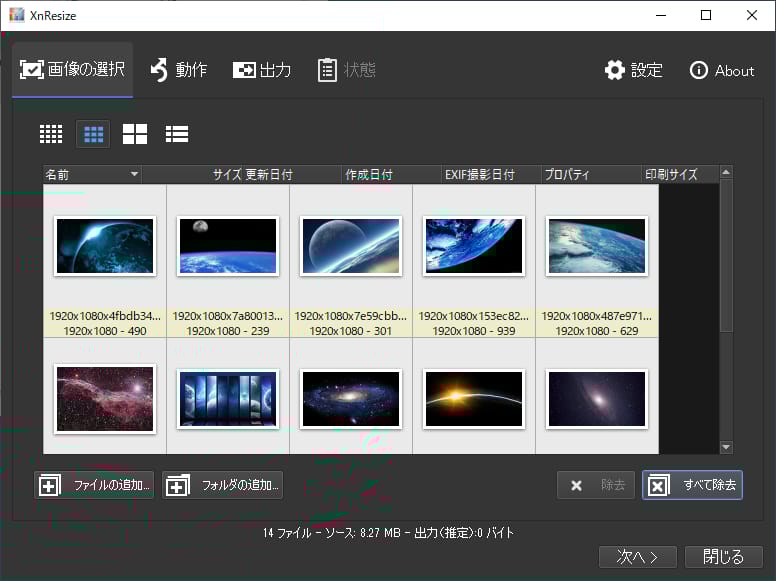Select thumbnail 1920x1080x4fbdb34
This screenshot has width=776, height=581.
105,246
